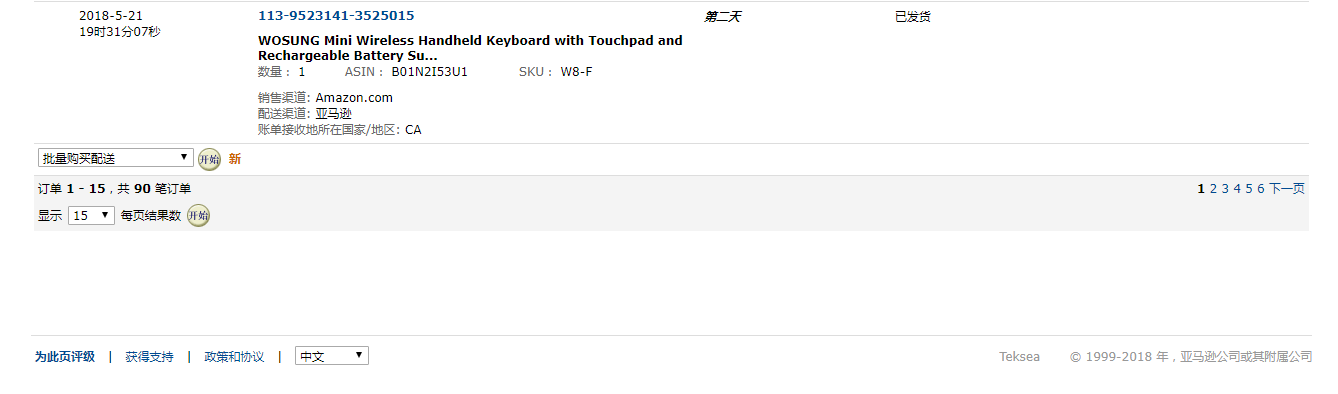
Task: Click the round 开始 button beside 每页结果数
Action: coord(198,215)
